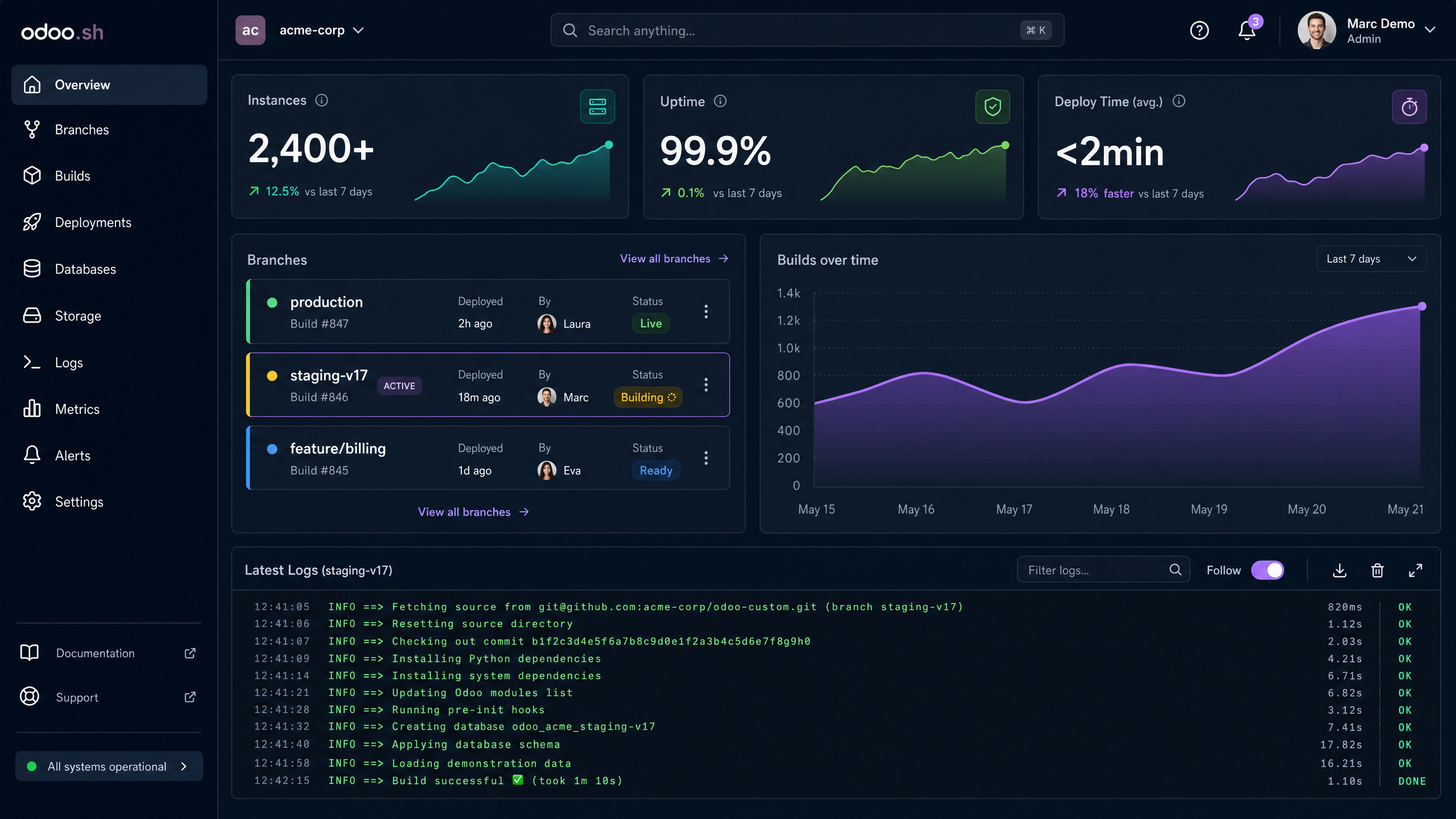Click Laura's avatar in production row
The width and height of the screenshot is (1456, 819).
tap(547, 324)
